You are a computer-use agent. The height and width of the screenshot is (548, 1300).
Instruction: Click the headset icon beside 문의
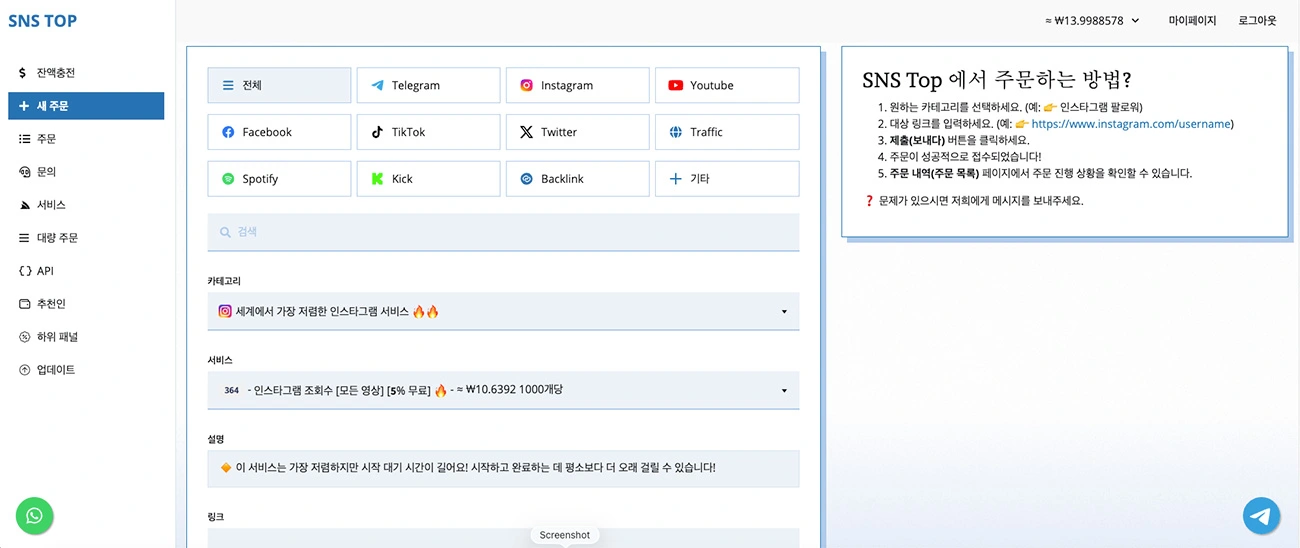[x=24, y=172]
